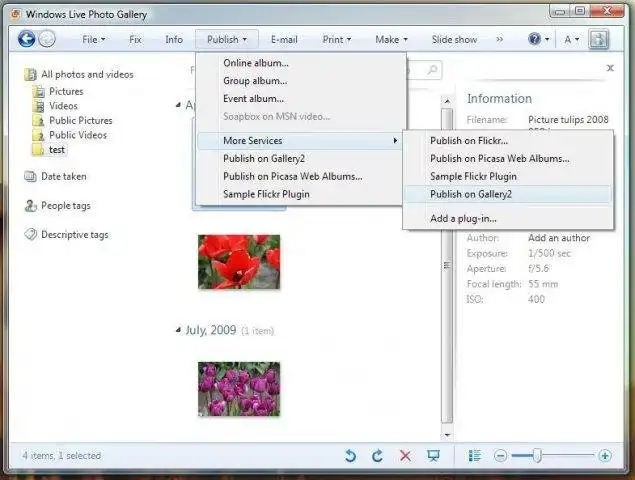Click the greyed Forward navigation button
This screenshot has width=635, height=480.
[47, 39]
